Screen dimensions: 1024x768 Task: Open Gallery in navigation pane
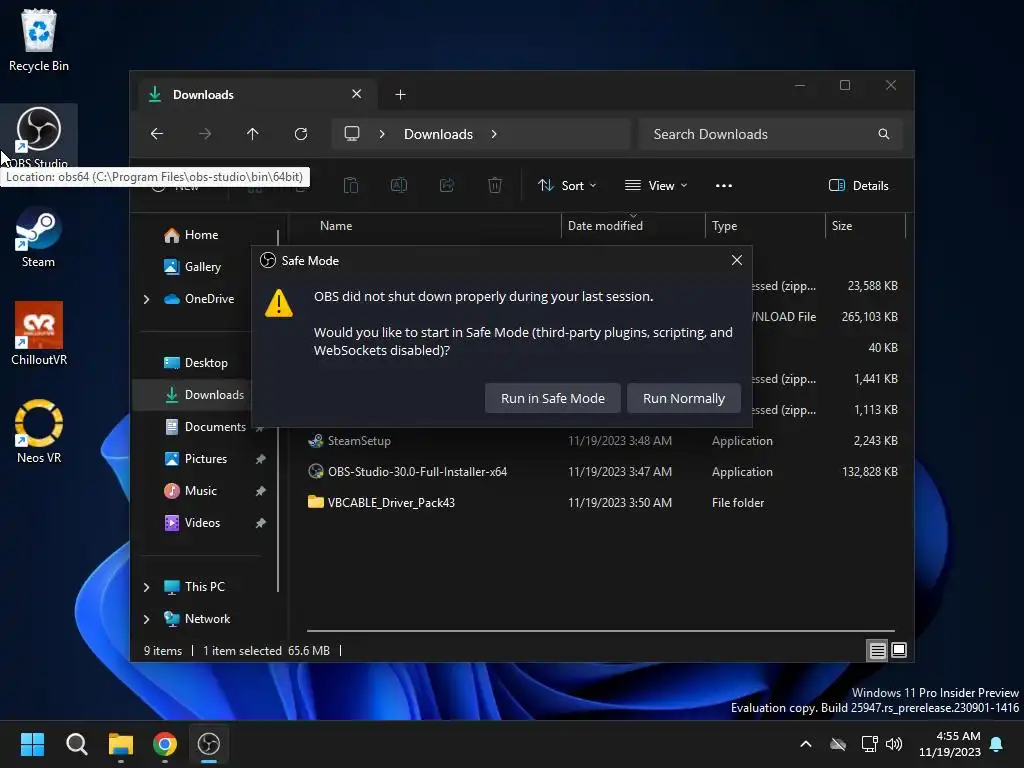point(193,266)
